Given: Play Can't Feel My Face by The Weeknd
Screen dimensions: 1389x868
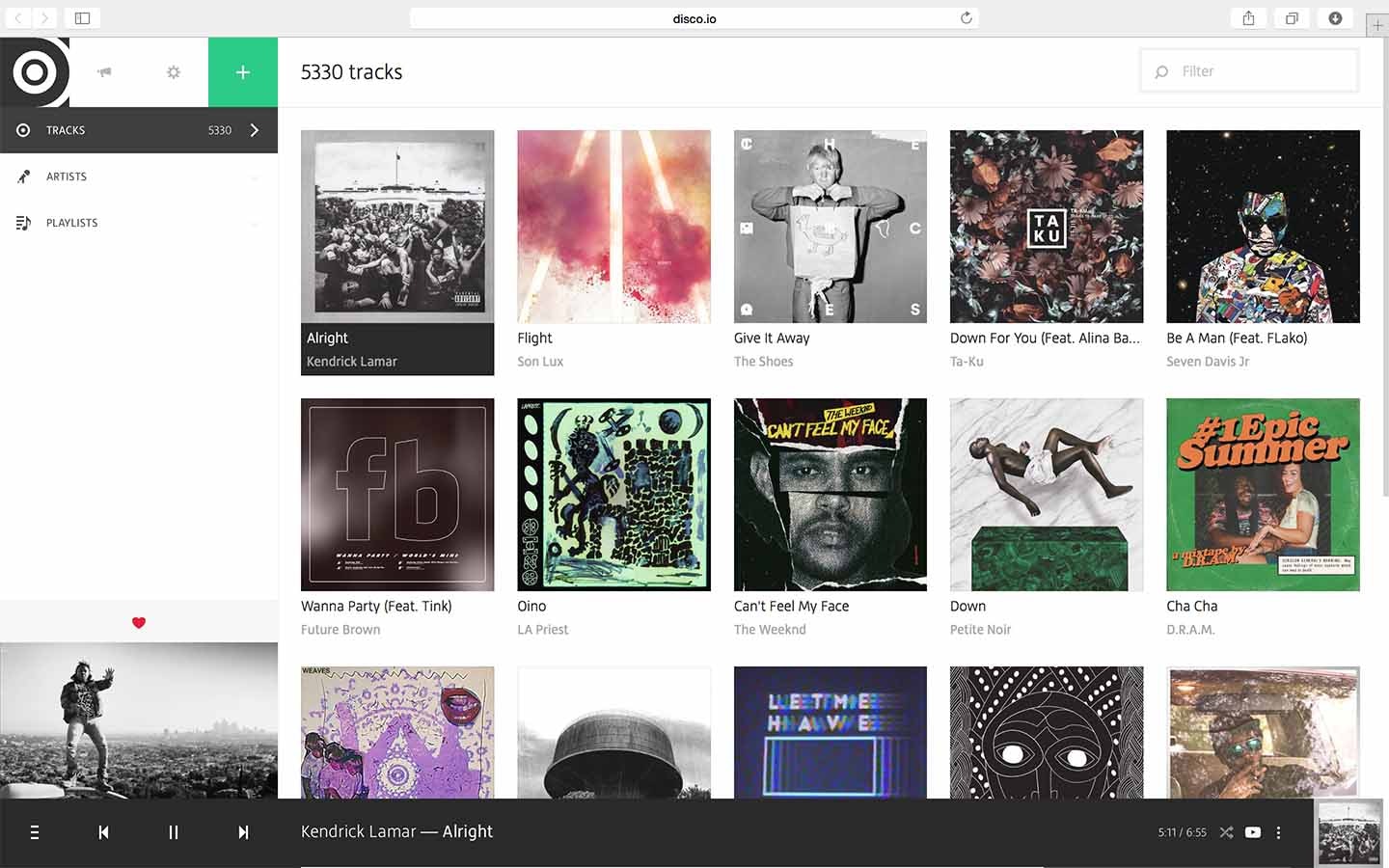Looking at the screenshot, I should 830,495.
